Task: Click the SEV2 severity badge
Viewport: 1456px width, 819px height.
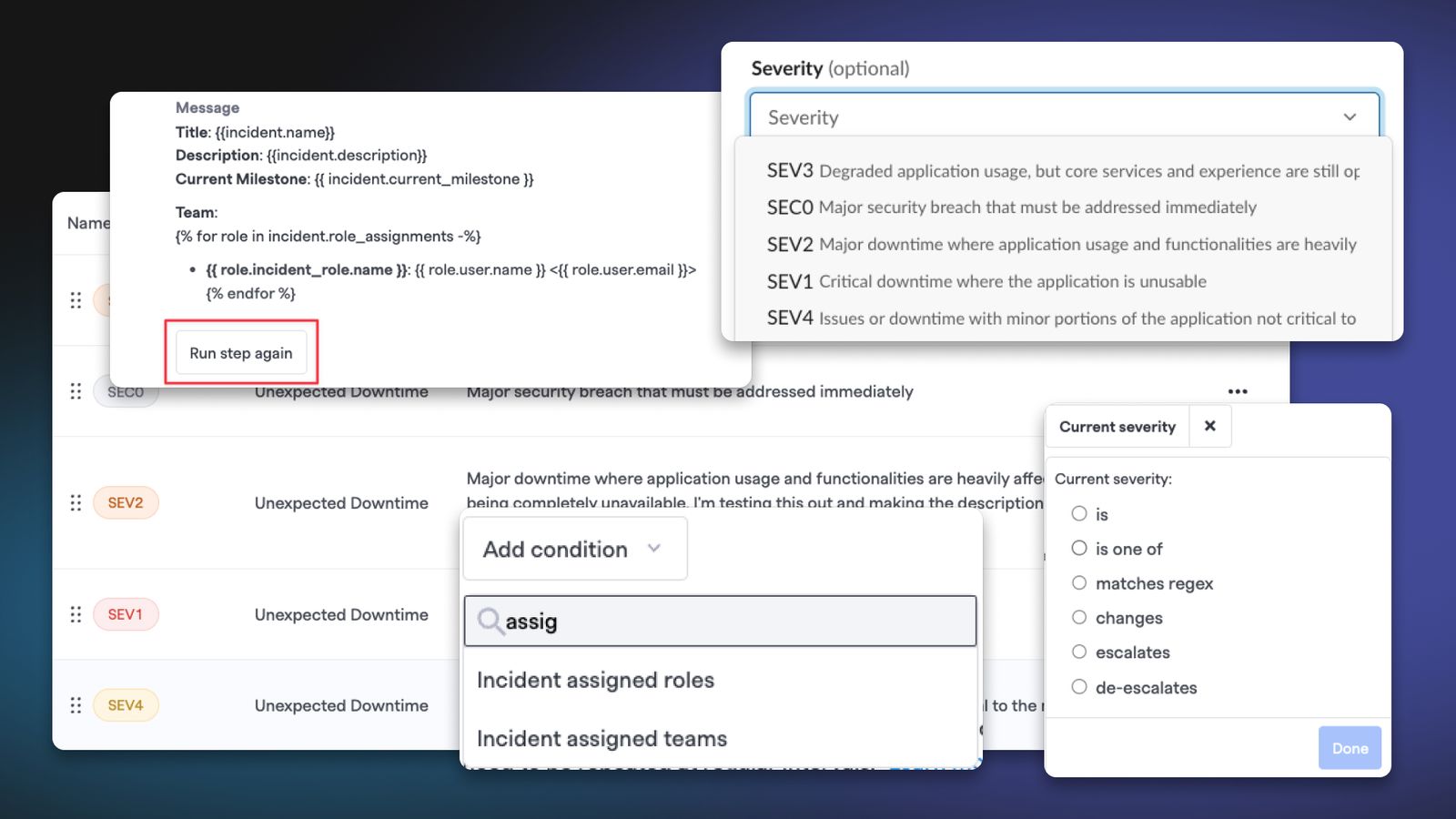Action: click(x=126, y=502)
